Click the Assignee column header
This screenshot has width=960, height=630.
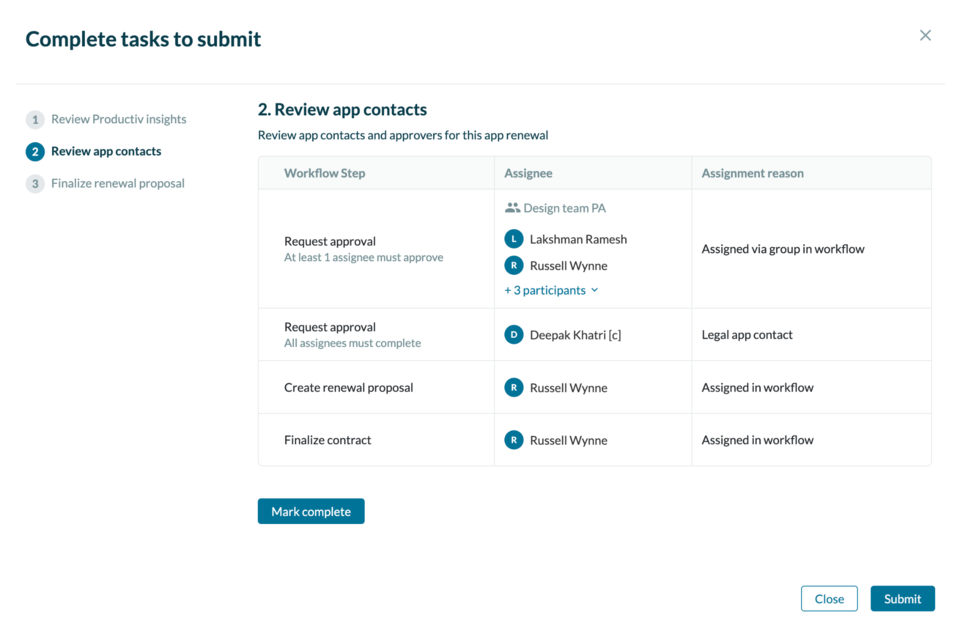[x=528, y=173]
